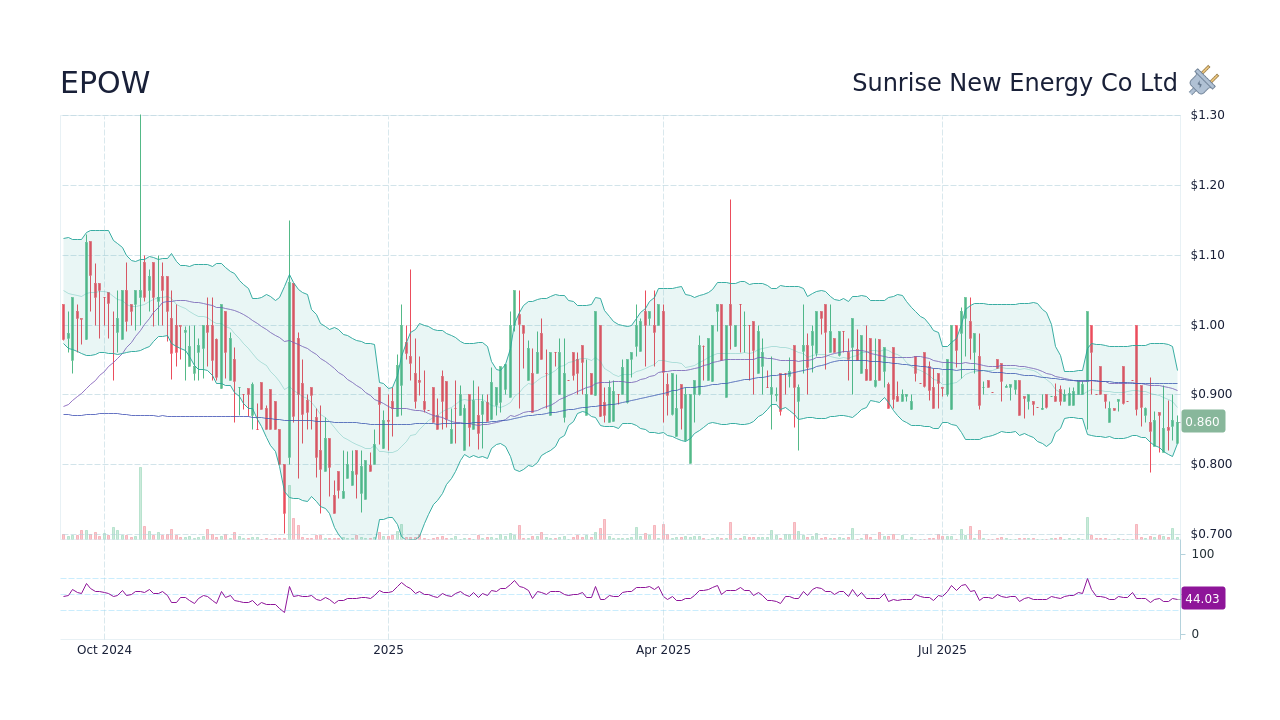Expand the Apr 2025 axis label
The image size is (1280, 720).
pyautogui.click(x=664, y=650)
